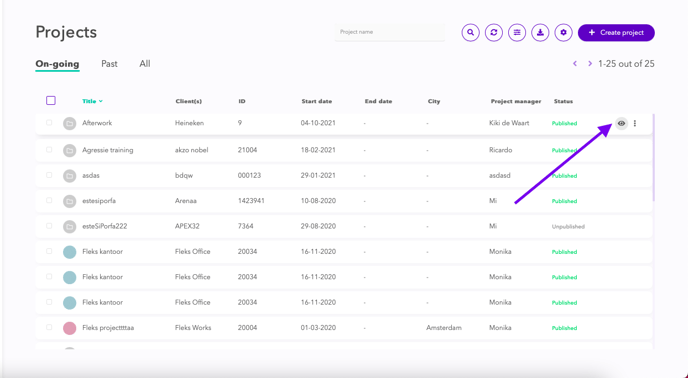Check the esteSiPorfa222 row checkbox
Viewport: 688px width, 378px height.
(49, 226)
